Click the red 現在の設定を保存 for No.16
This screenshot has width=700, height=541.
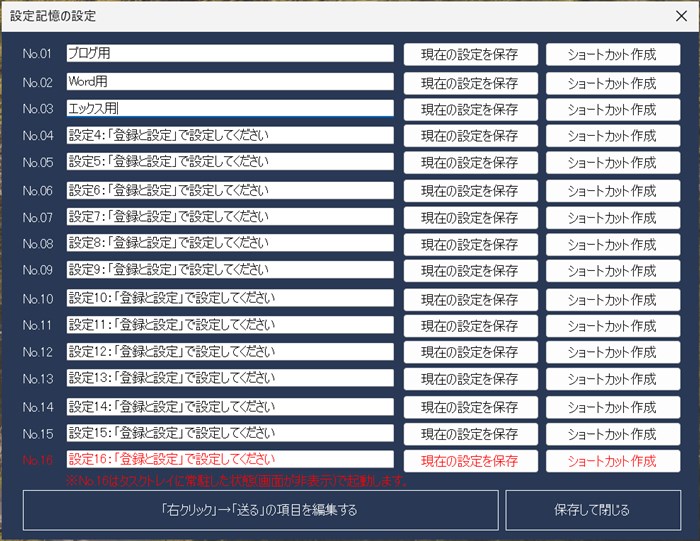point(471,461)
